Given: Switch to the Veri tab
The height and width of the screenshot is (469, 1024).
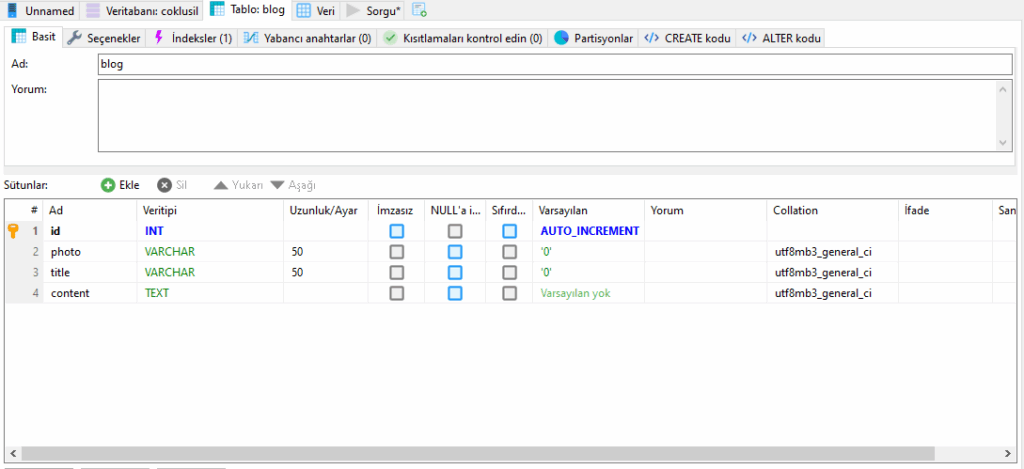Looking at the screenshot, I should tap(312, 11).
